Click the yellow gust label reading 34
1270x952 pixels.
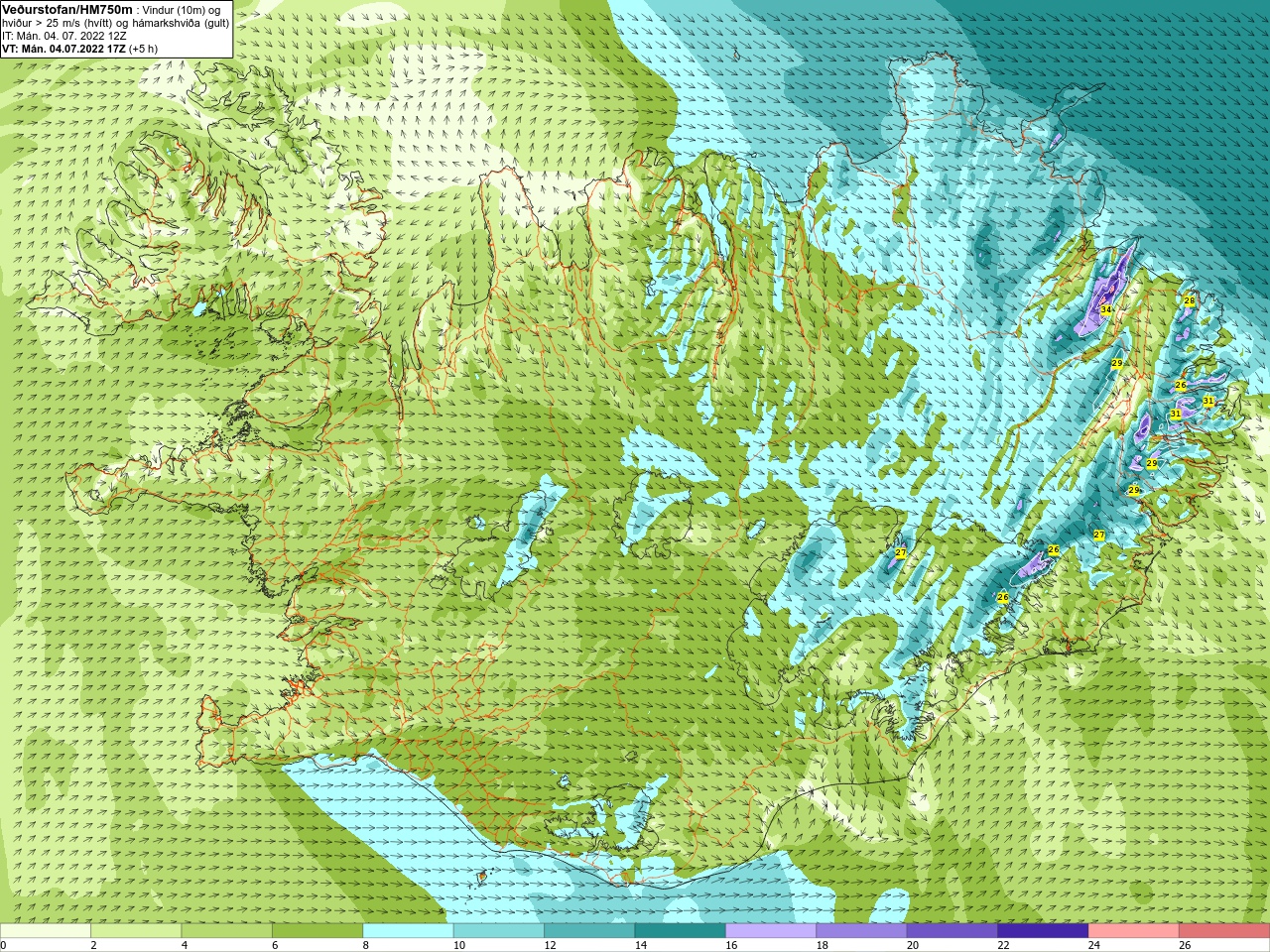[1105, 310]
